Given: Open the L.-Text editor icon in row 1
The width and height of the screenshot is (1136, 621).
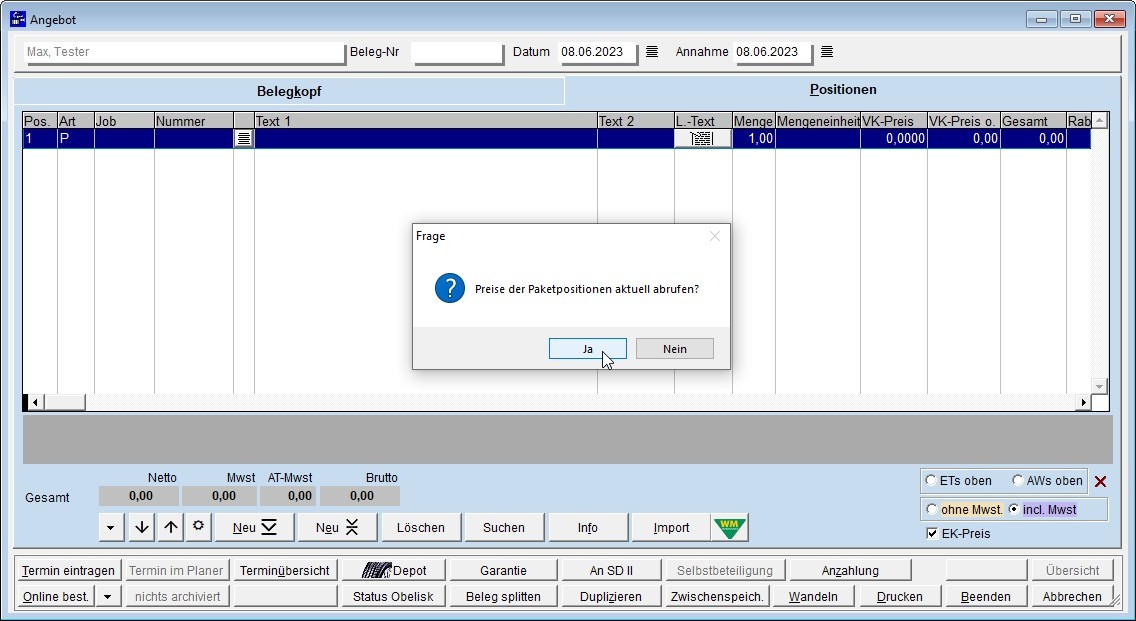Looking at the screenshot, I should [x=702, y=138].
